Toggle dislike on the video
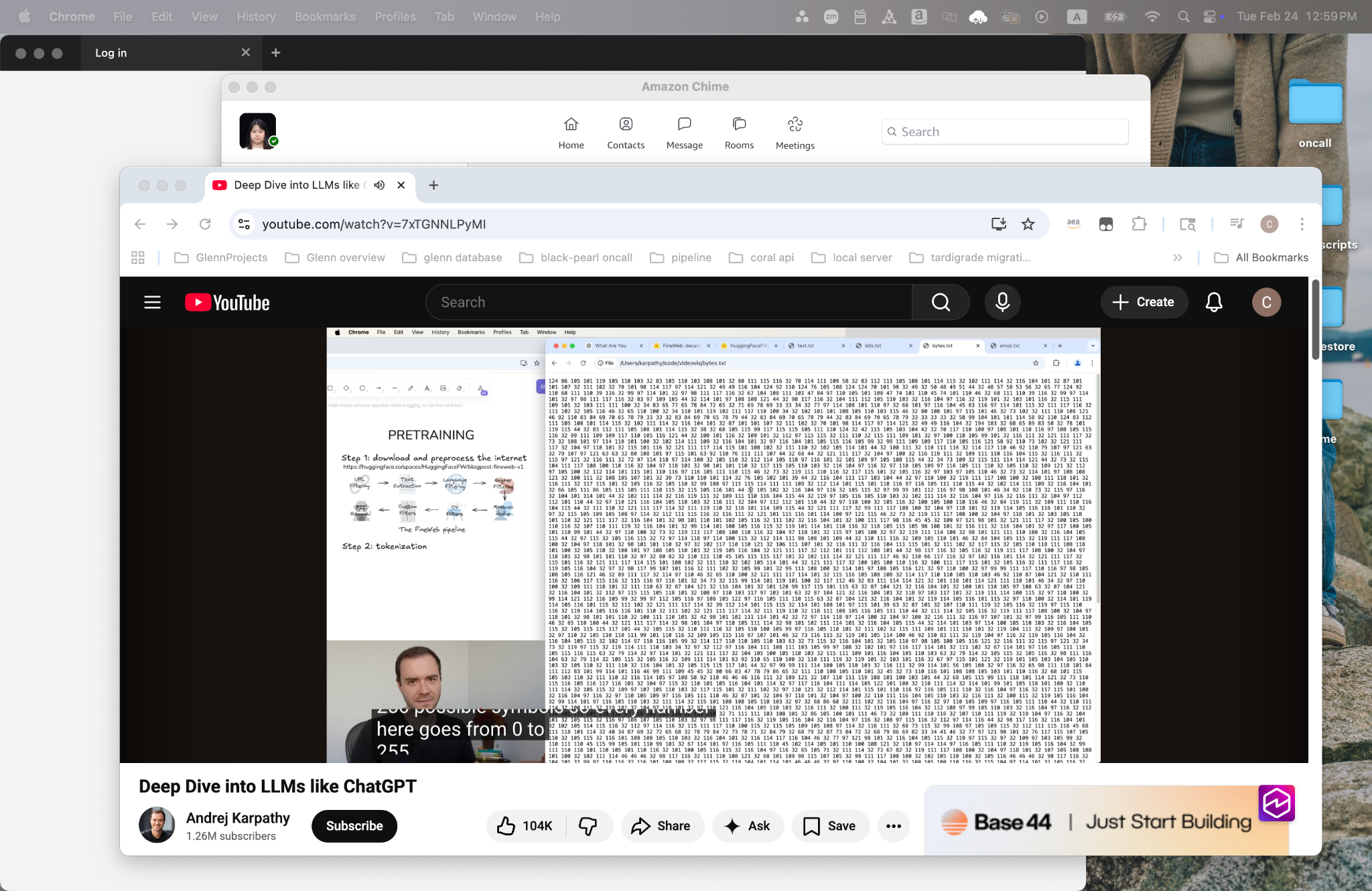 coord(587,826)
